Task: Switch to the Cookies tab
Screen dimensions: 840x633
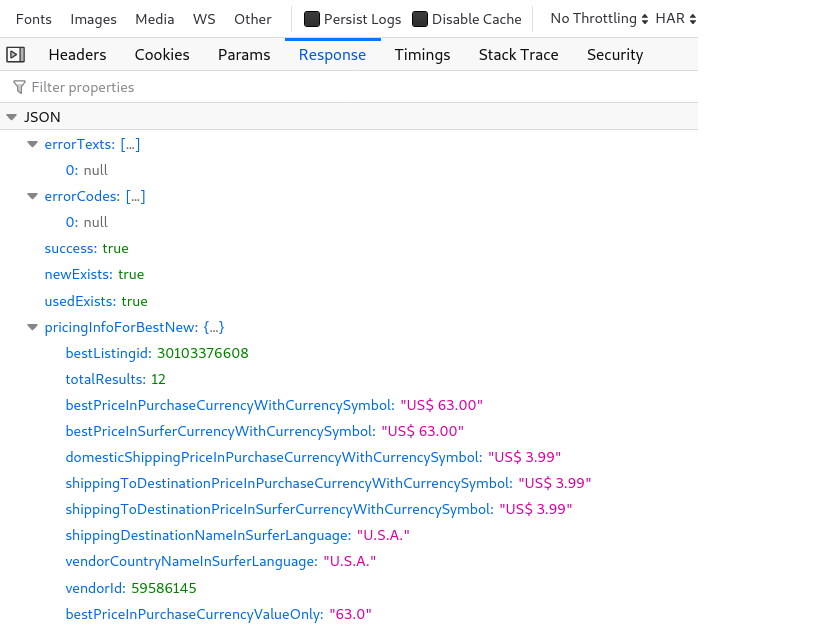Action: click(162, 55)
